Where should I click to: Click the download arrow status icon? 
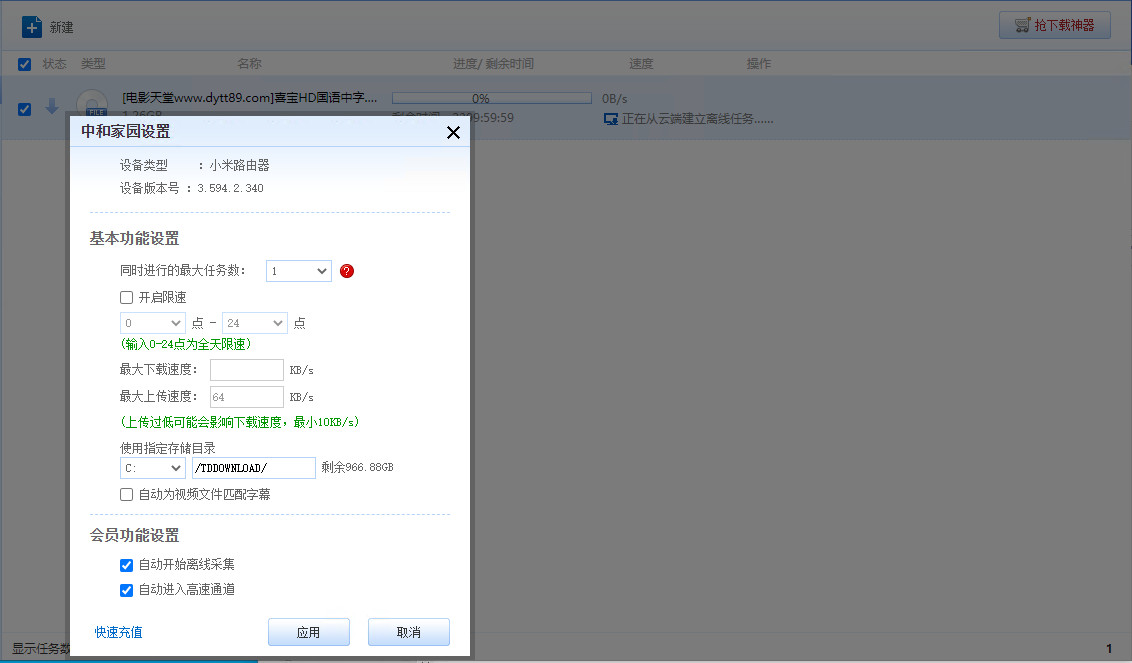[x=52, y=107]
